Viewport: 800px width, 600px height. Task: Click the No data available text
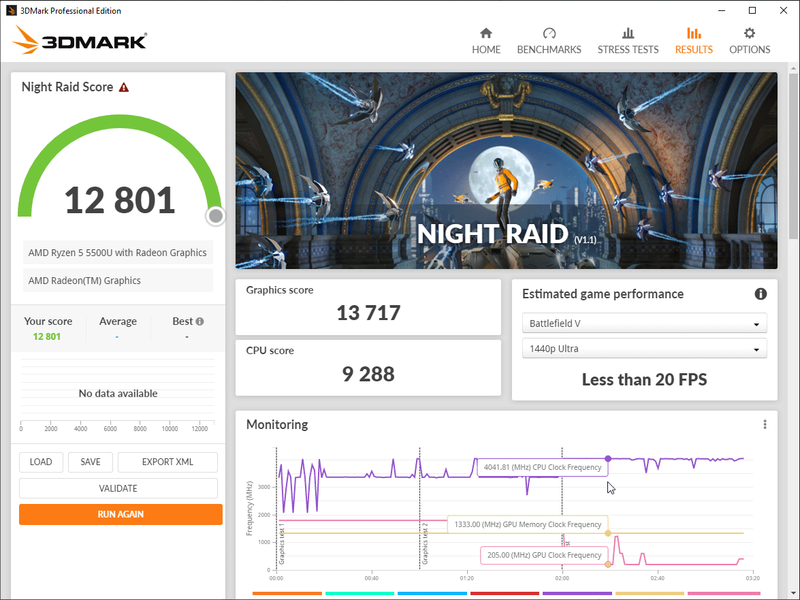coord(118,393)
